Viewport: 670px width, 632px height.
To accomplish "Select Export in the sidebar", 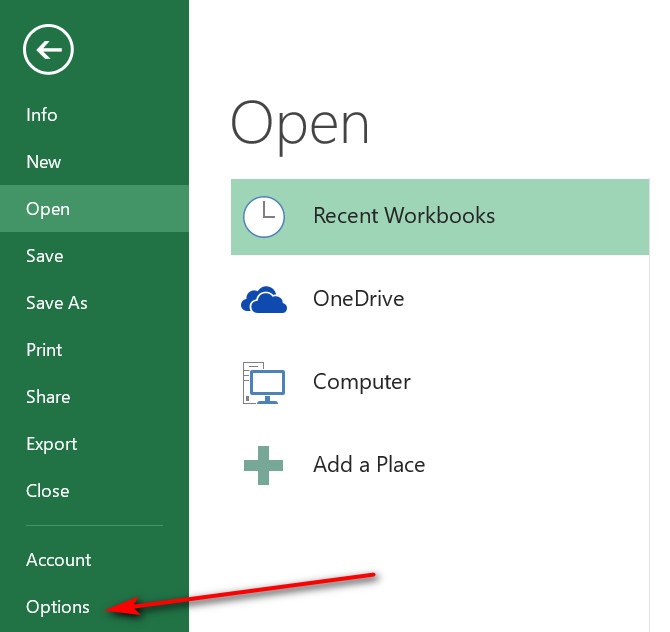I will click(x=51, y=444).
